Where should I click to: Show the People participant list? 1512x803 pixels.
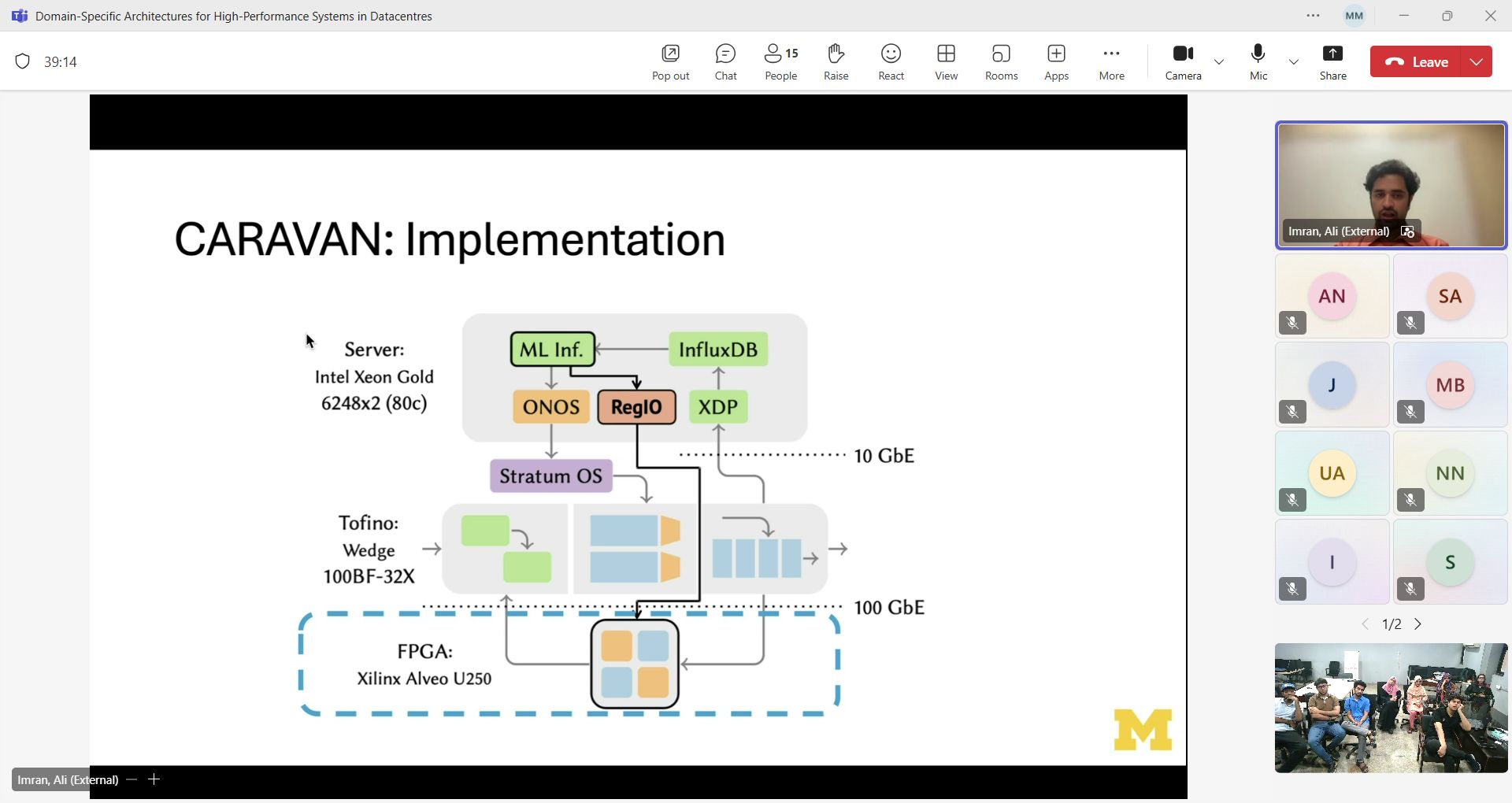coord(780,62)
